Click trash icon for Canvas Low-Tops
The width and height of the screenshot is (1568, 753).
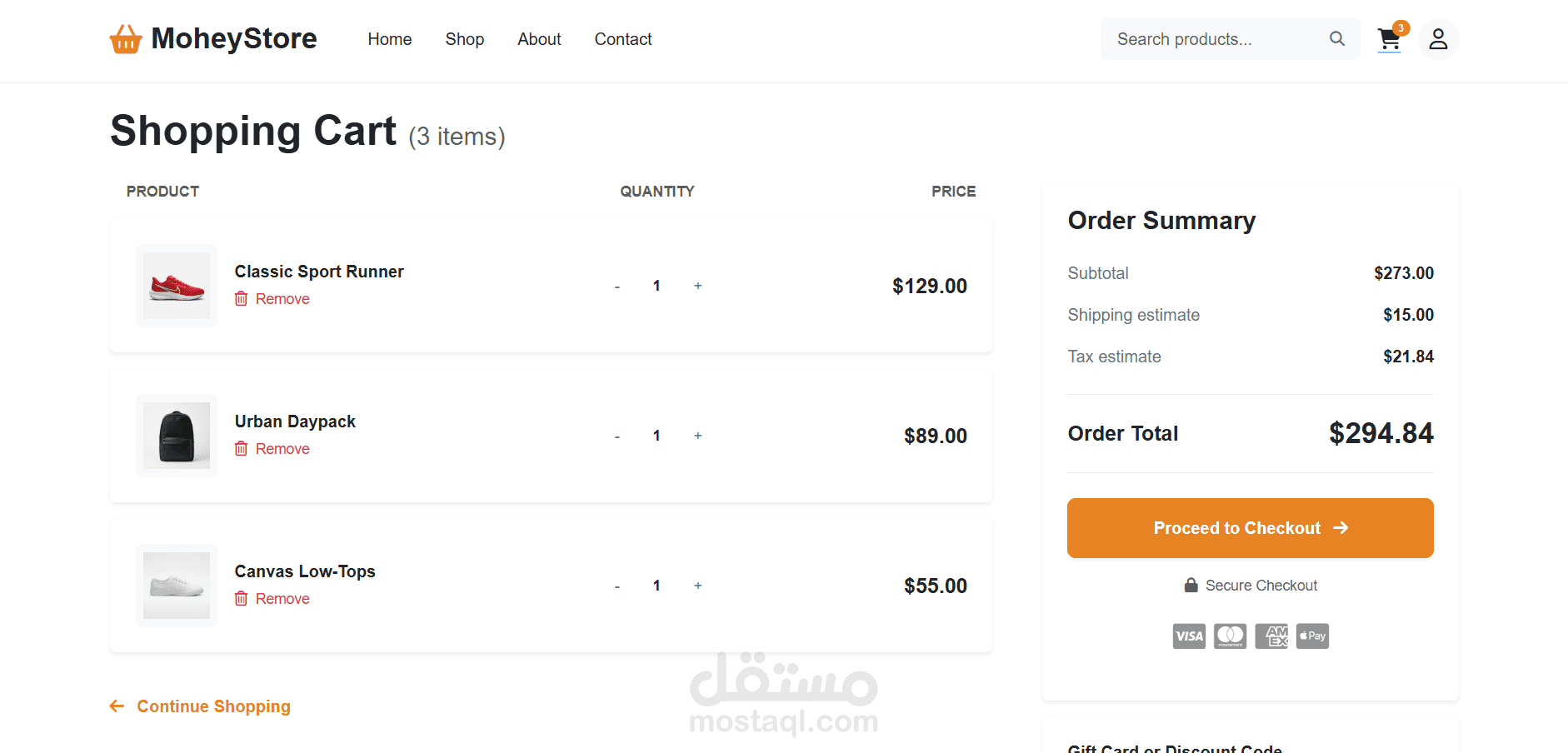(x=241, y=599)
